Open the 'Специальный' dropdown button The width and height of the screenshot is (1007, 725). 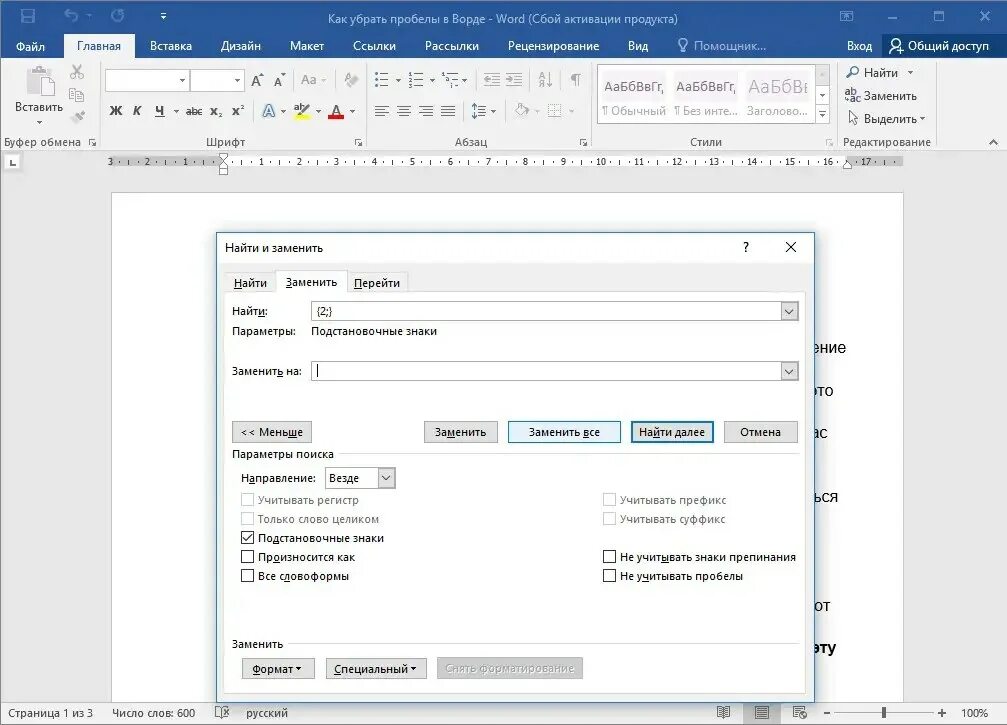[376, 668]
